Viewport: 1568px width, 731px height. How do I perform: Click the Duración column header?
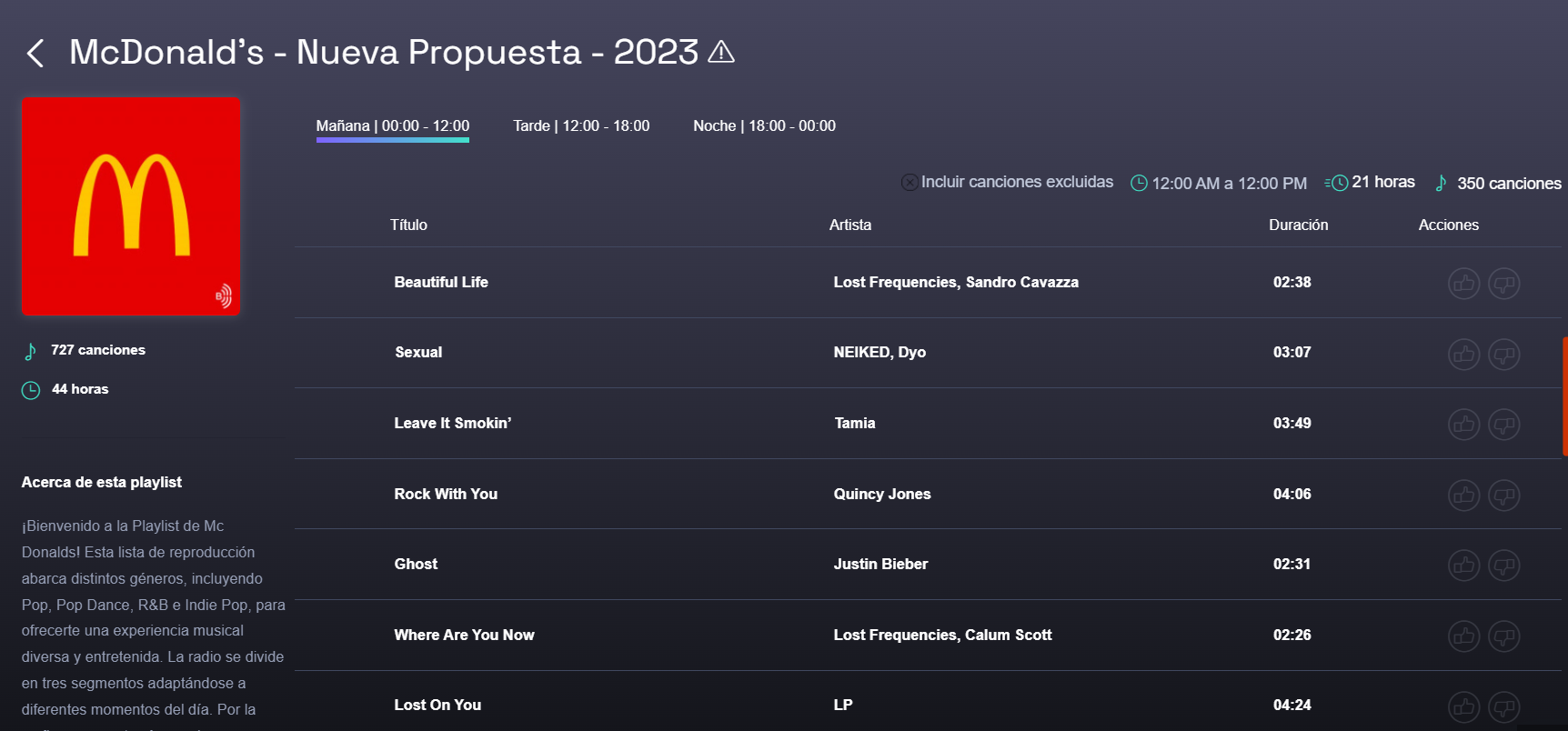(1298, 225)
